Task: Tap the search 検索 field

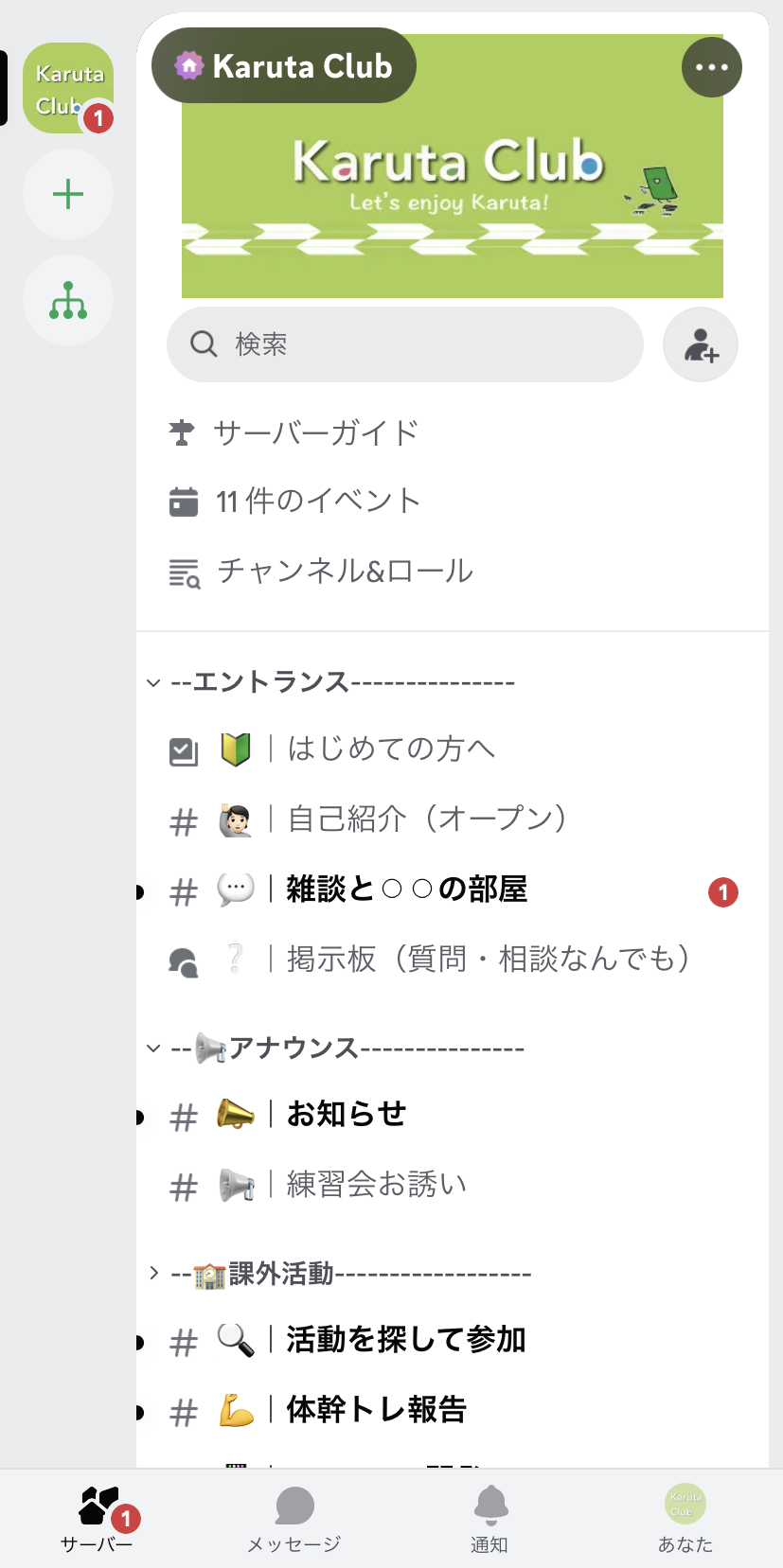Action: click(x=404, y=344)
